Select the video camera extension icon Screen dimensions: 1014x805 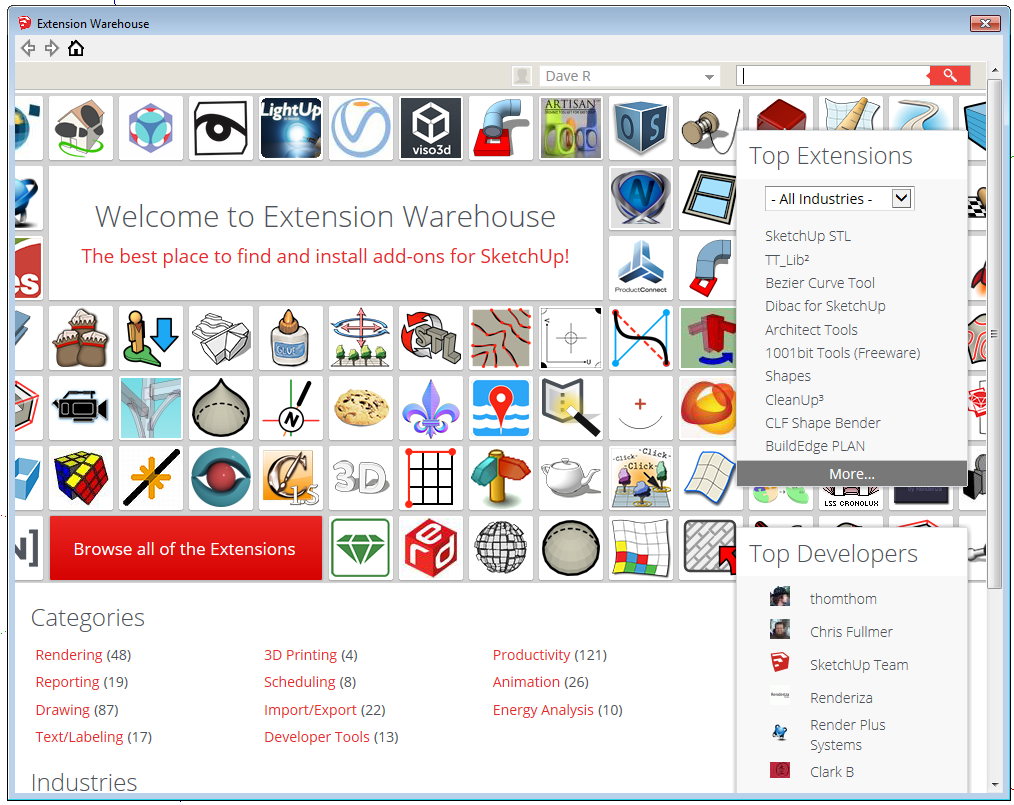[81, 408]
